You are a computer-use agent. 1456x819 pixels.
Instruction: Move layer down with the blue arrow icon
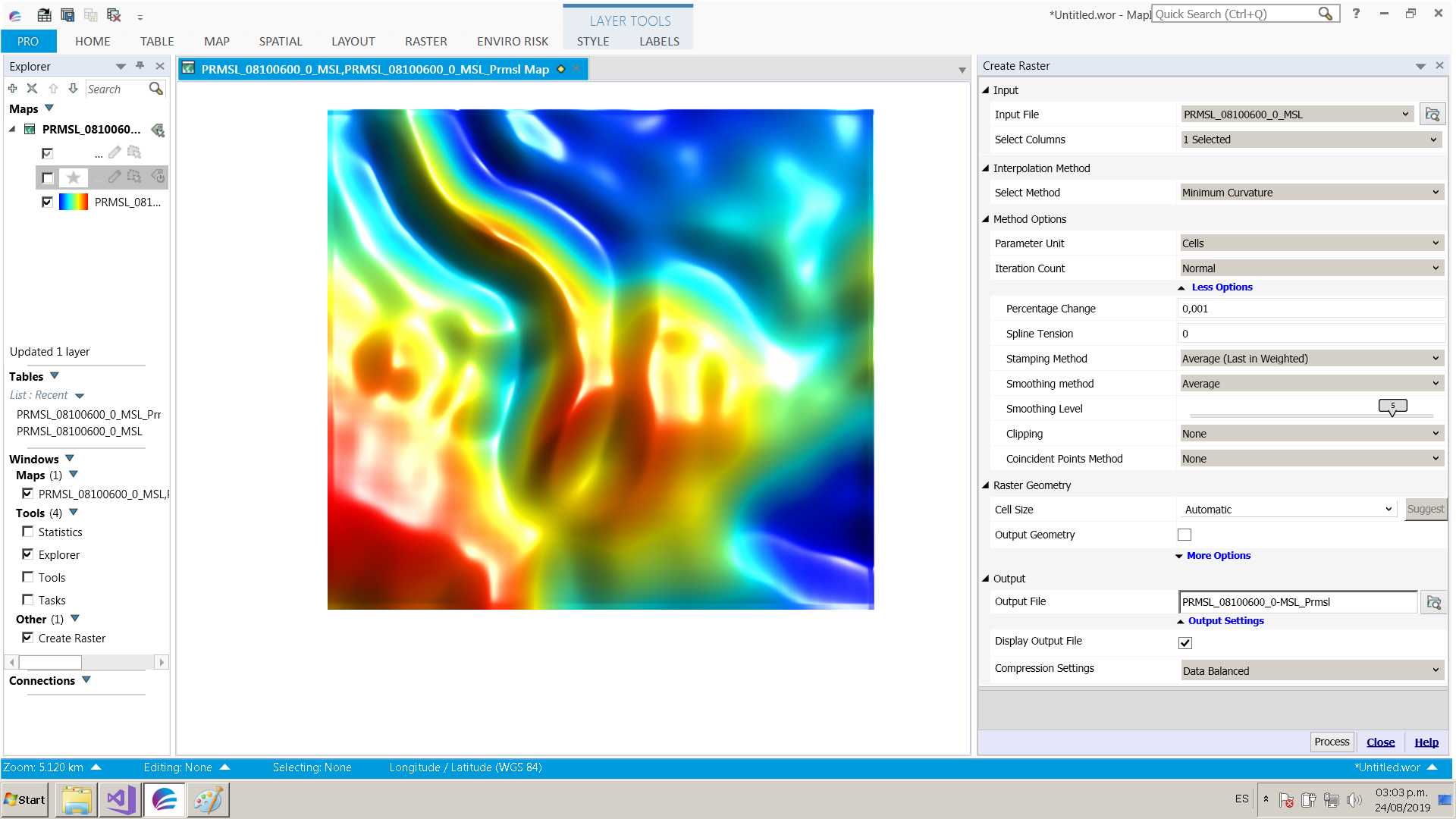(x=74, y=88)
